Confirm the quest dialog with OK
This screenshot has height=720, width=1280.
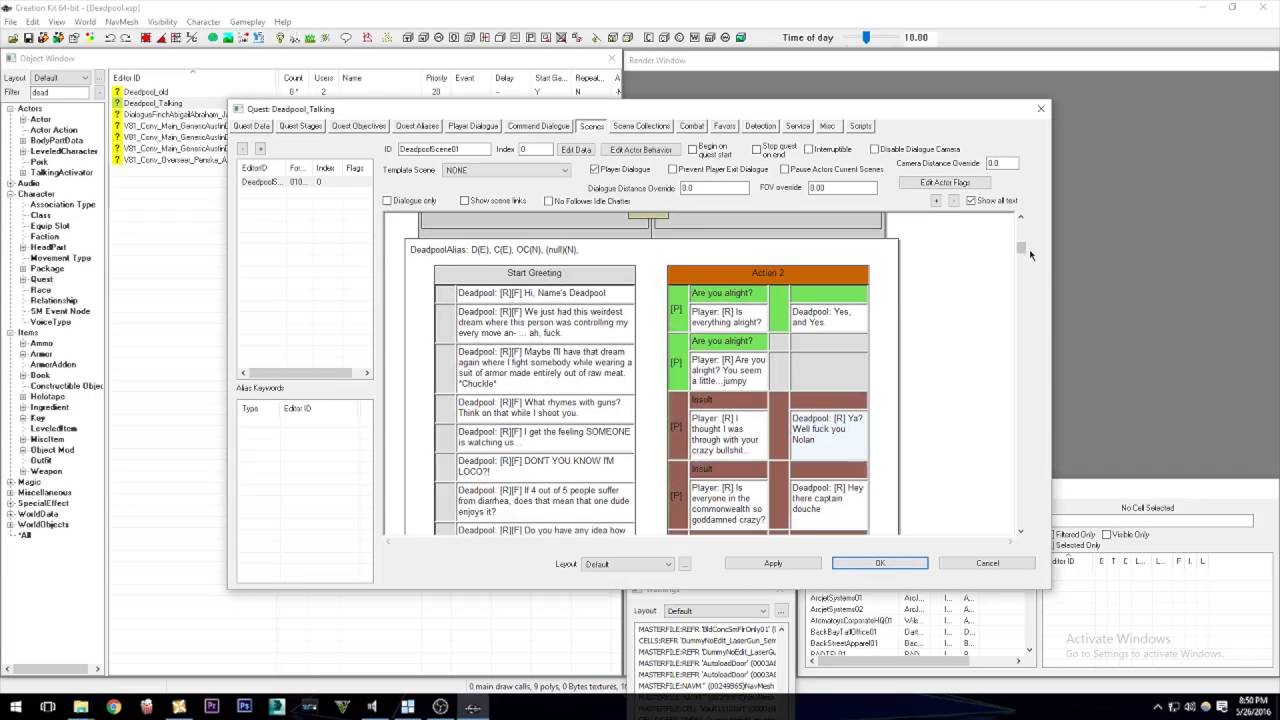(880, 563)
